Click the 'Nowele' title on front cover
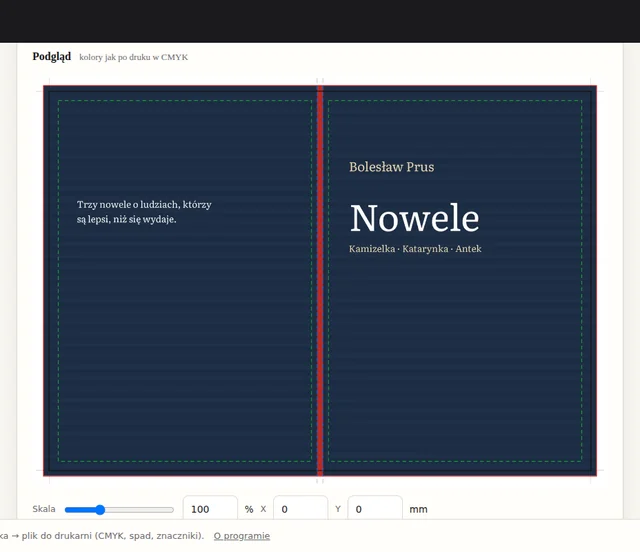640x552 pixels. 415,218
